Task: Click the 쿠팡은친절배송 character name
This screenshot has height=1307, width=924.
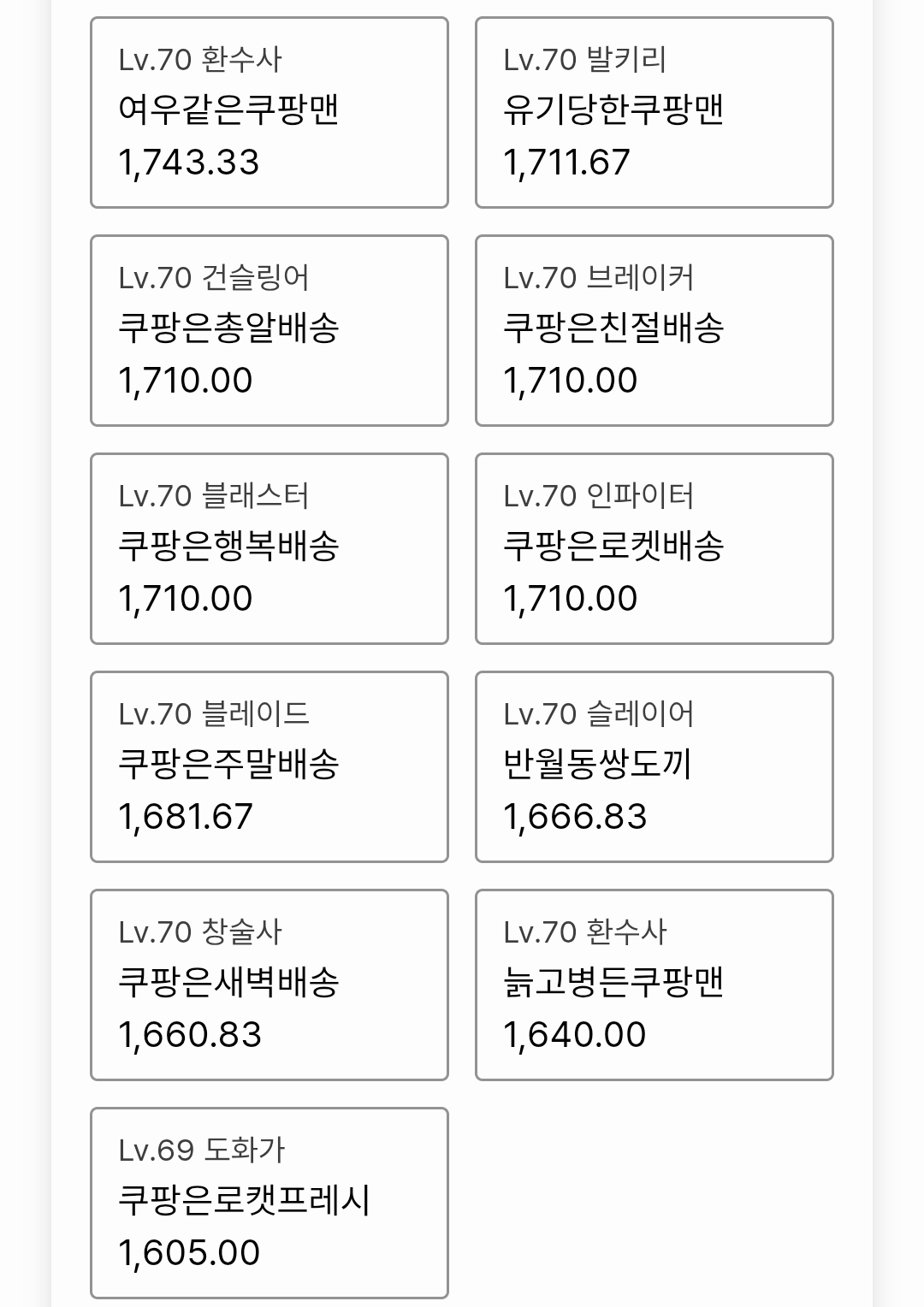Action: pos(613,328)
